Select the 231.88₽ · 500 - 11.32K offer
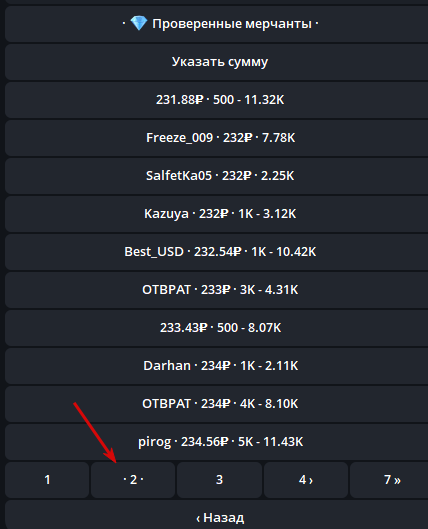428x529 pixels. tap(217, 100)
